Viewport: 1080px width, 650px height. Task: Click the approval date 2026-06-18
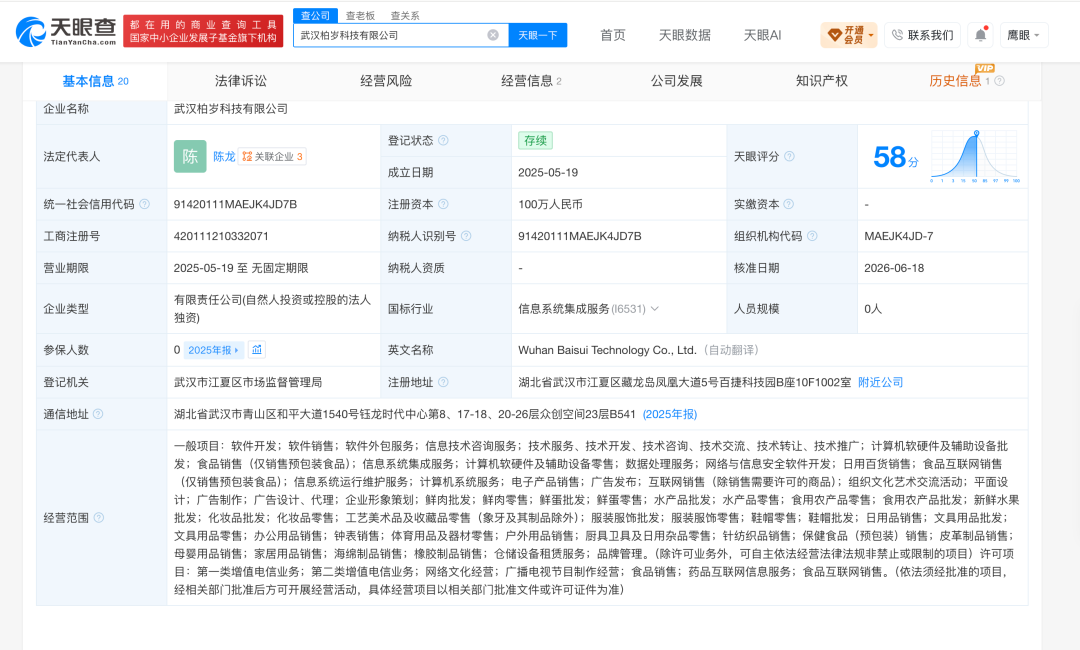[894, 268]
